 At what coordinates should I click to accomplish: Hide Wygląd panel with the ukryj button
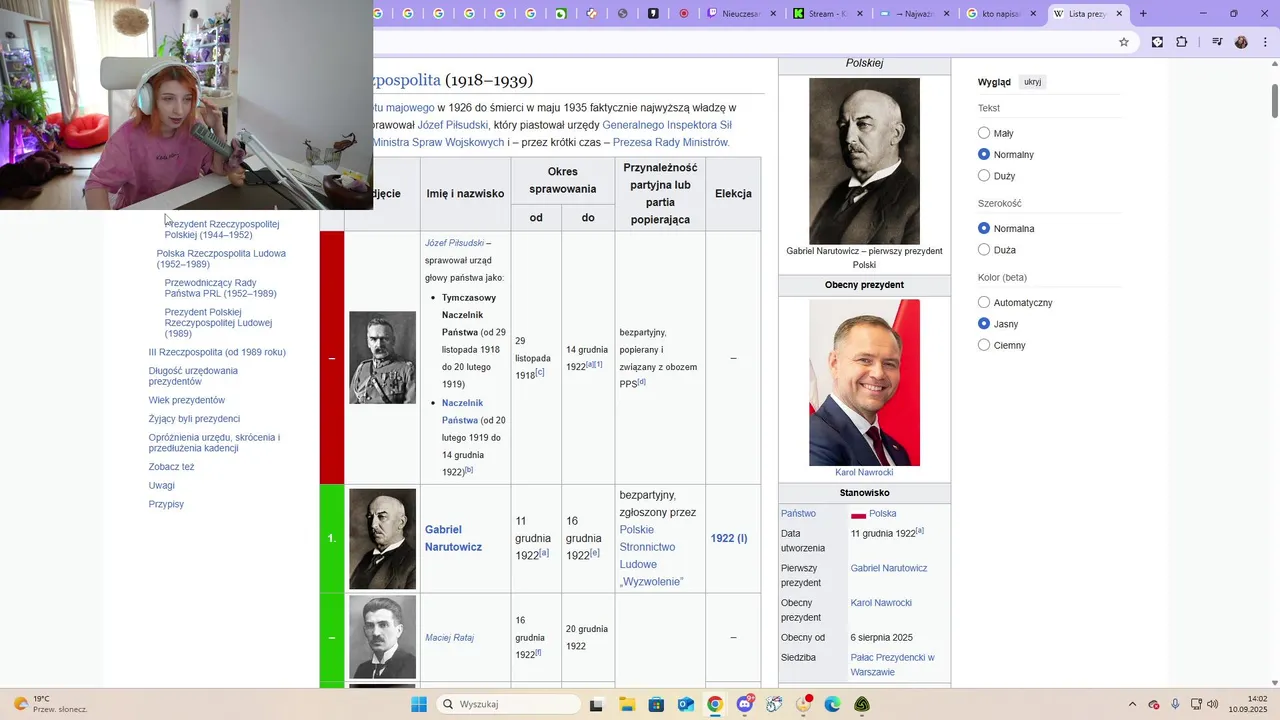point(1032,82)
